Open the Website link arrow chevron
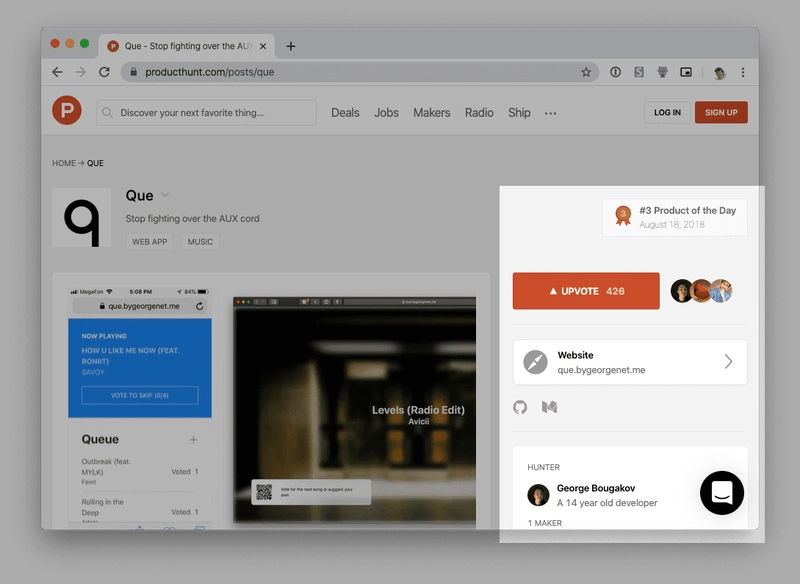Viewport: 800px width, 584px height. click(729, 362)
